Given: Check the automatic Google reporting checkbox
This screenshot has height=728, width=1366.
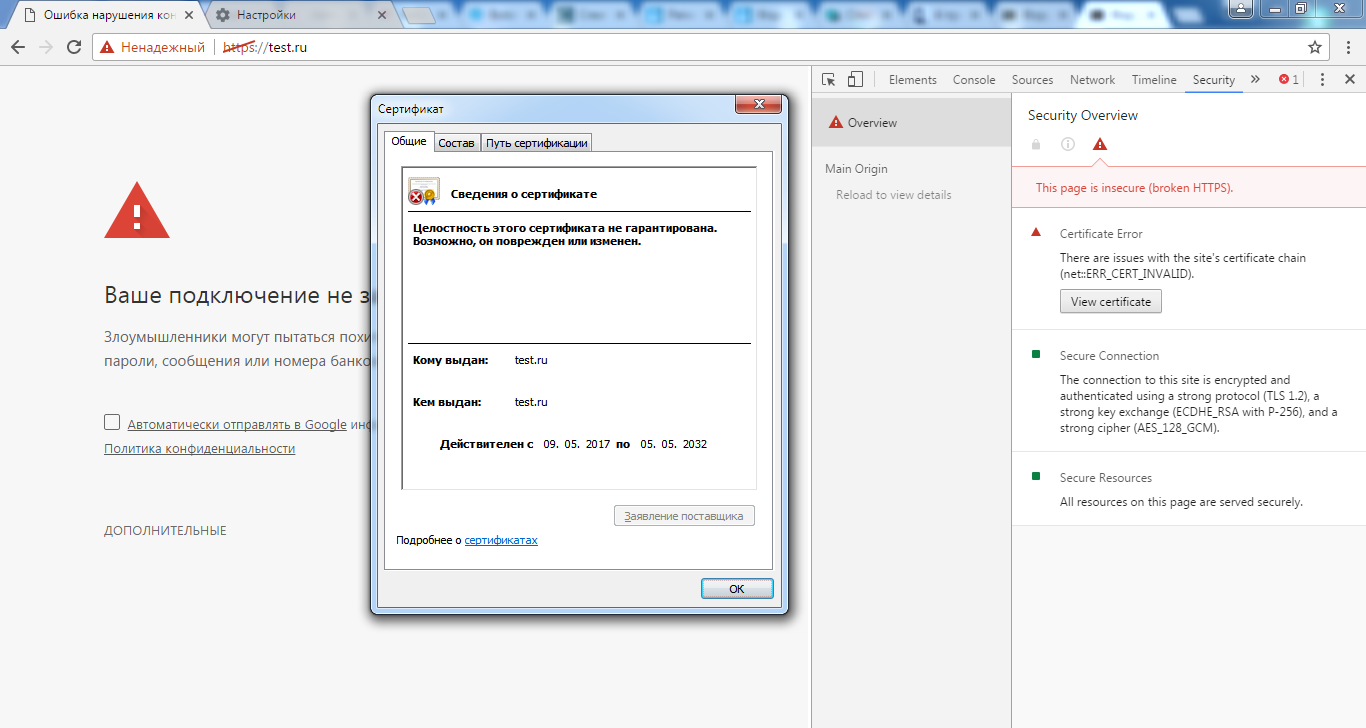Looking at the screenshot, I should coord(112,422).
